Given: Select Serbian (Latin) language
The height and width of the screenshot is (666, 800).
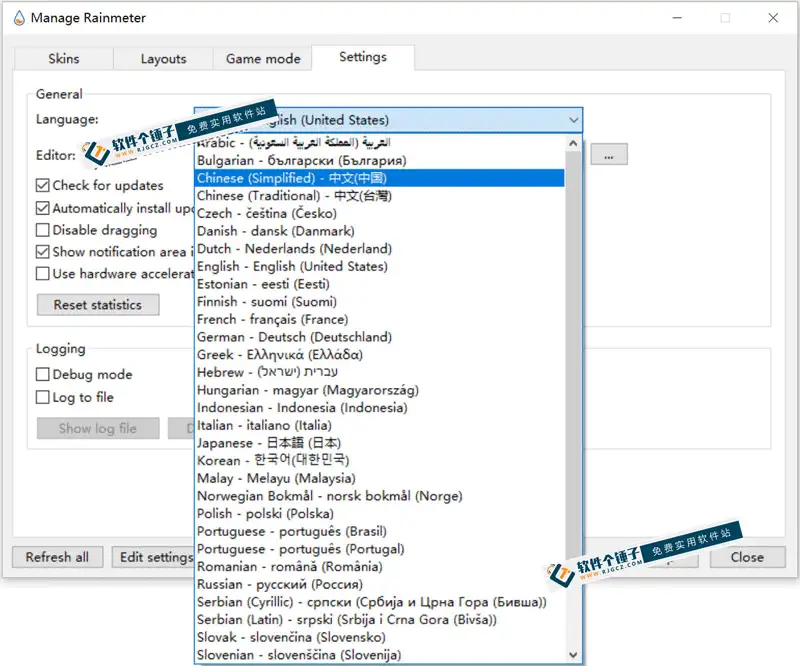Looking at the screenshot, I should [x=380, y=620].
